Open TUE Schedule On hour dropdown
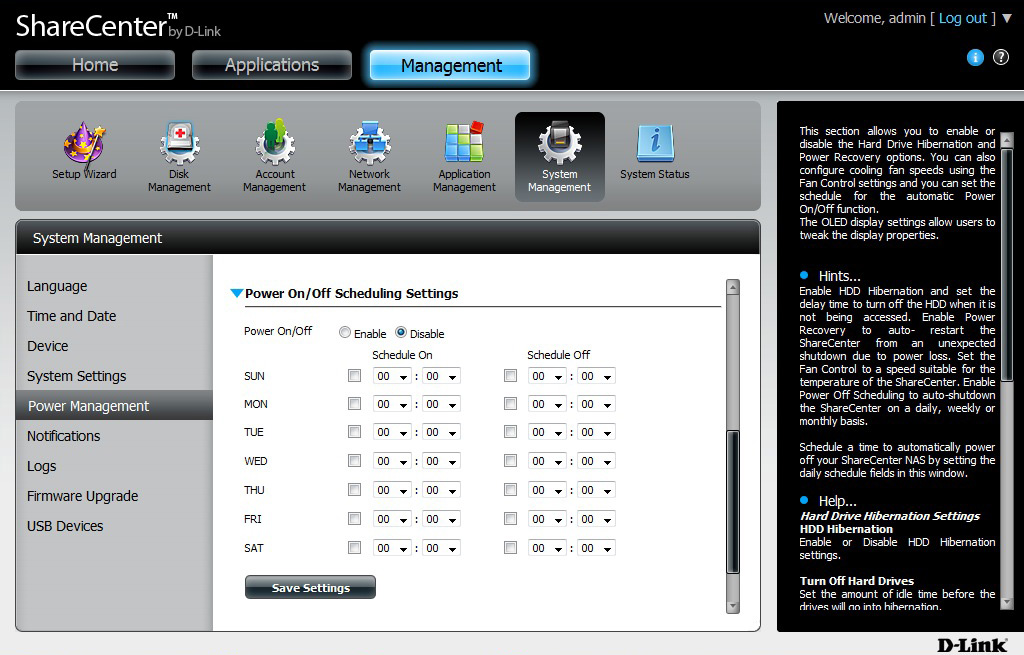The width and height of the screenshot is (1024, 655). pos(392,432)
